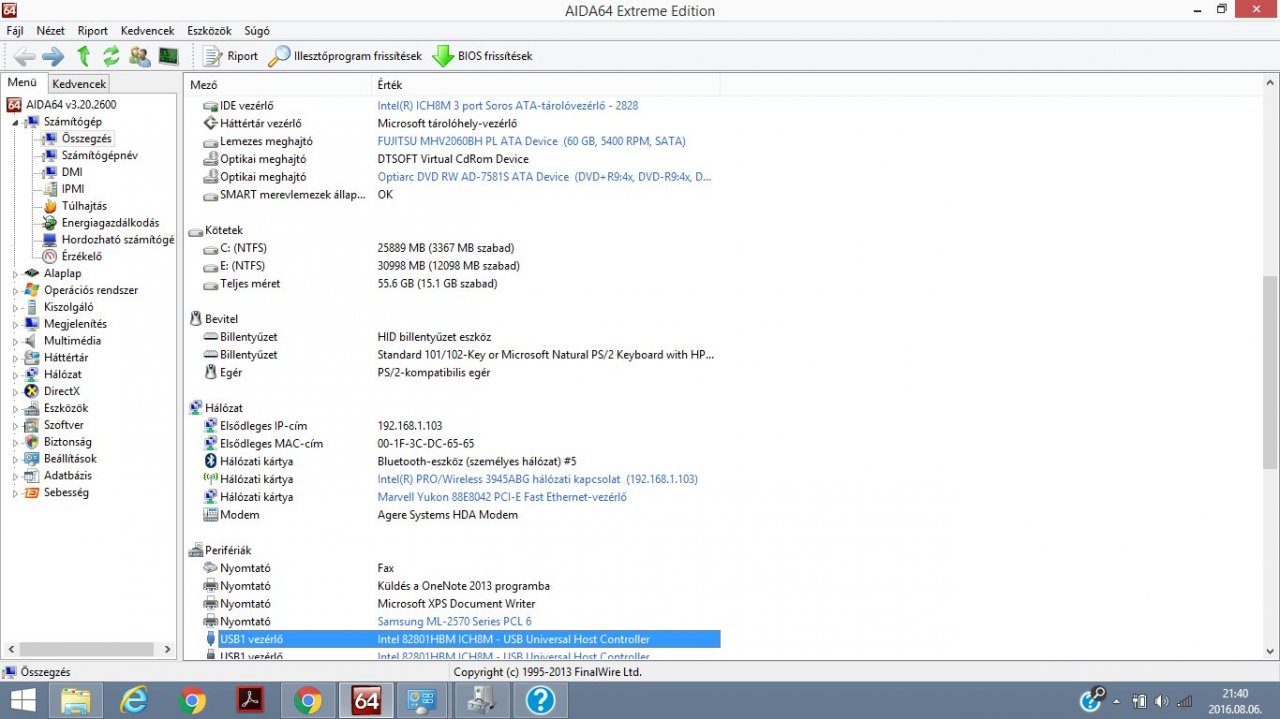Click the Sebesség tree icon
1280x719 pixels.
coord(32,493)
